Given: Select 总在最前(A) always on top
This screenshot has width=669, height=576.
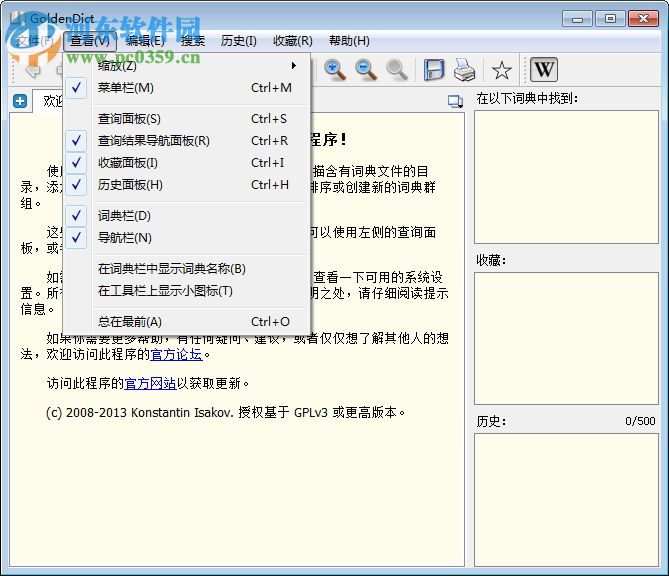Looking at the screenshot, I should 186,322.
